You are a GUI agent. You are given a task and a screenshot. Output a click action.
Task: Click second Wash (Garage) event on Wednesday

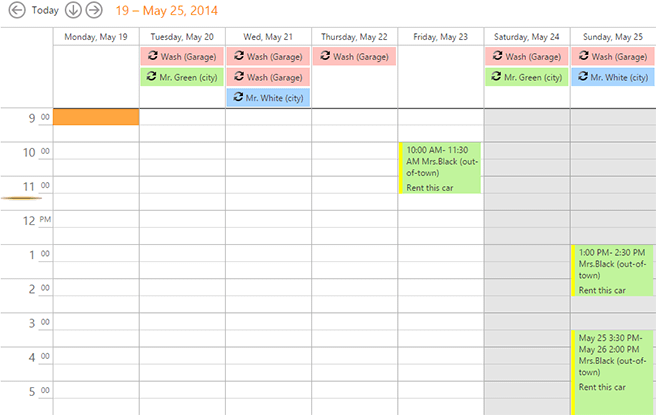coord(268,76)
